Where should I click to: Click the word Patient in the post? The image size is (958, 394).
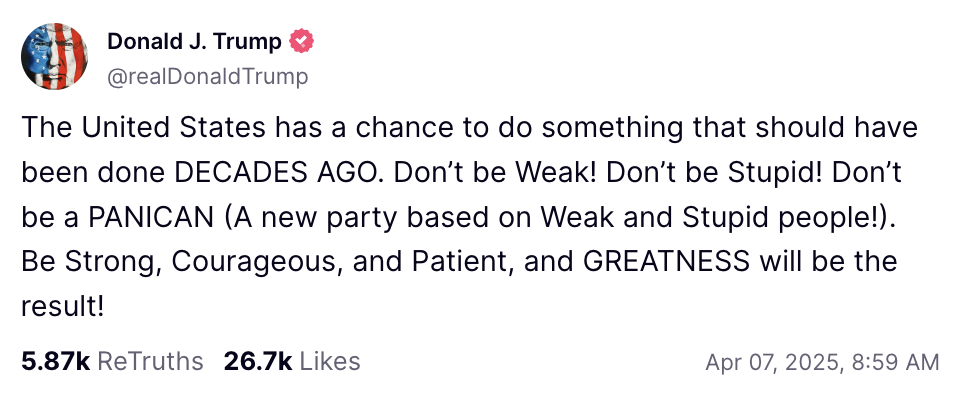464,262
